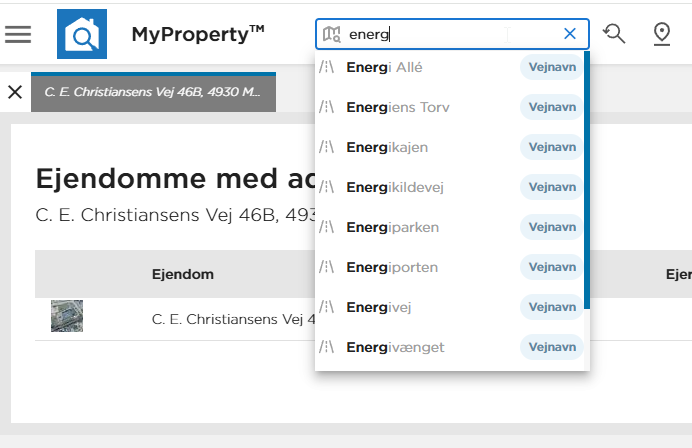Select the Energi Allé suggestion
Viewport: 692px width, 448px height.
[x=449, y=67]
